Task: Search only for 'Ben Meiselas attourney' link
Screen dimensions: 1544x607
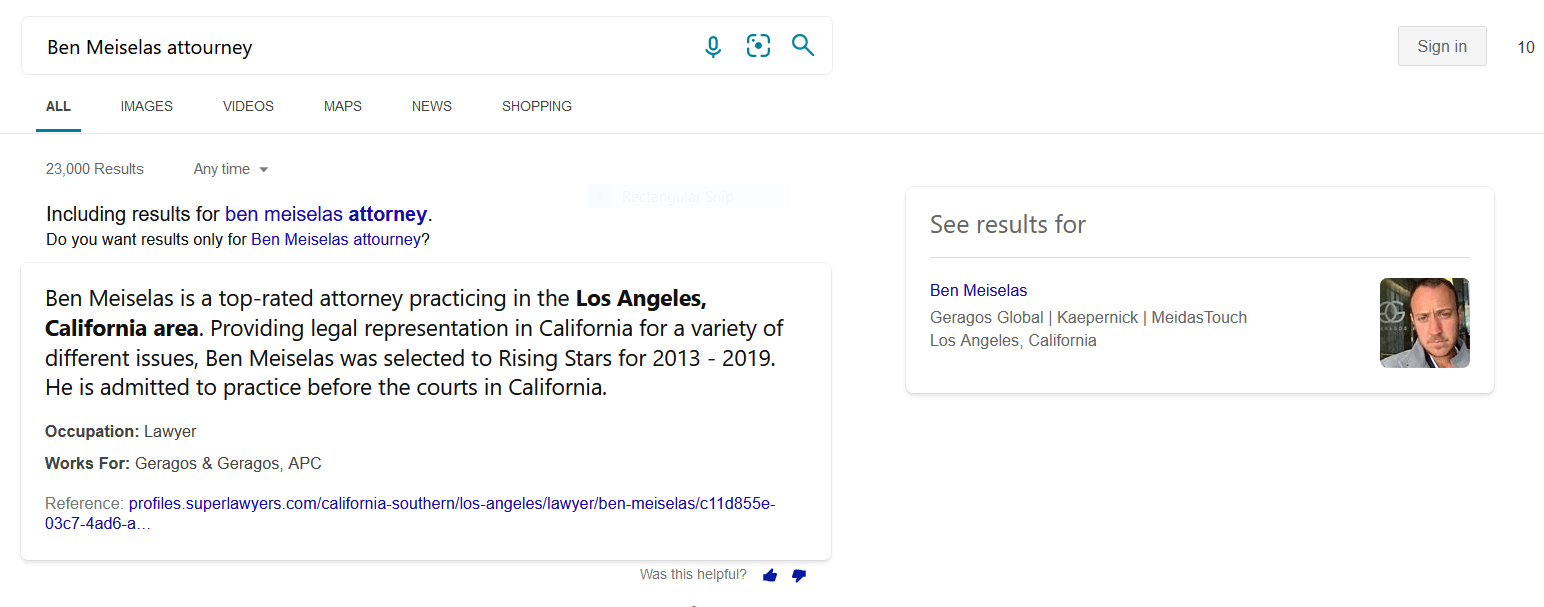Action: pos(336,240)
